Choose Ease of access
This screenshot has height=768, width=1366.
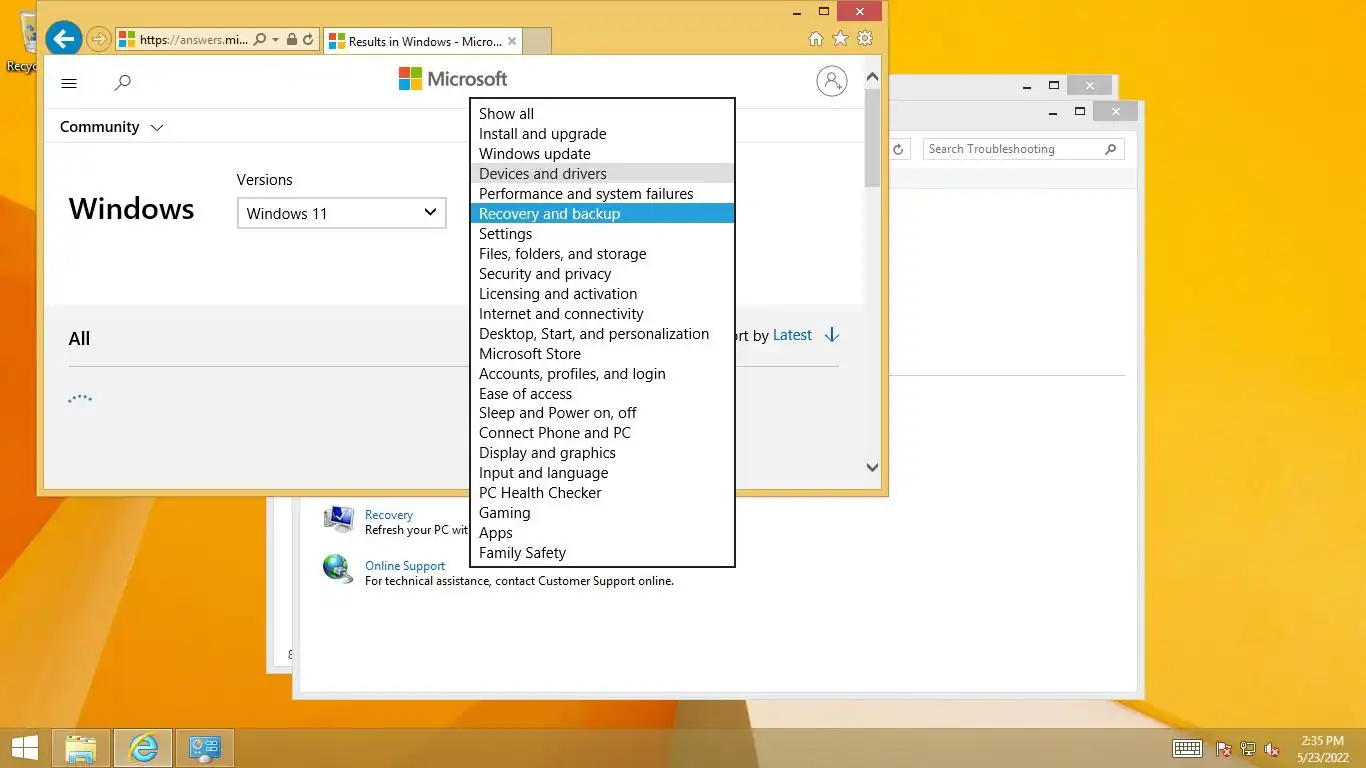click(x=602, y=394)
